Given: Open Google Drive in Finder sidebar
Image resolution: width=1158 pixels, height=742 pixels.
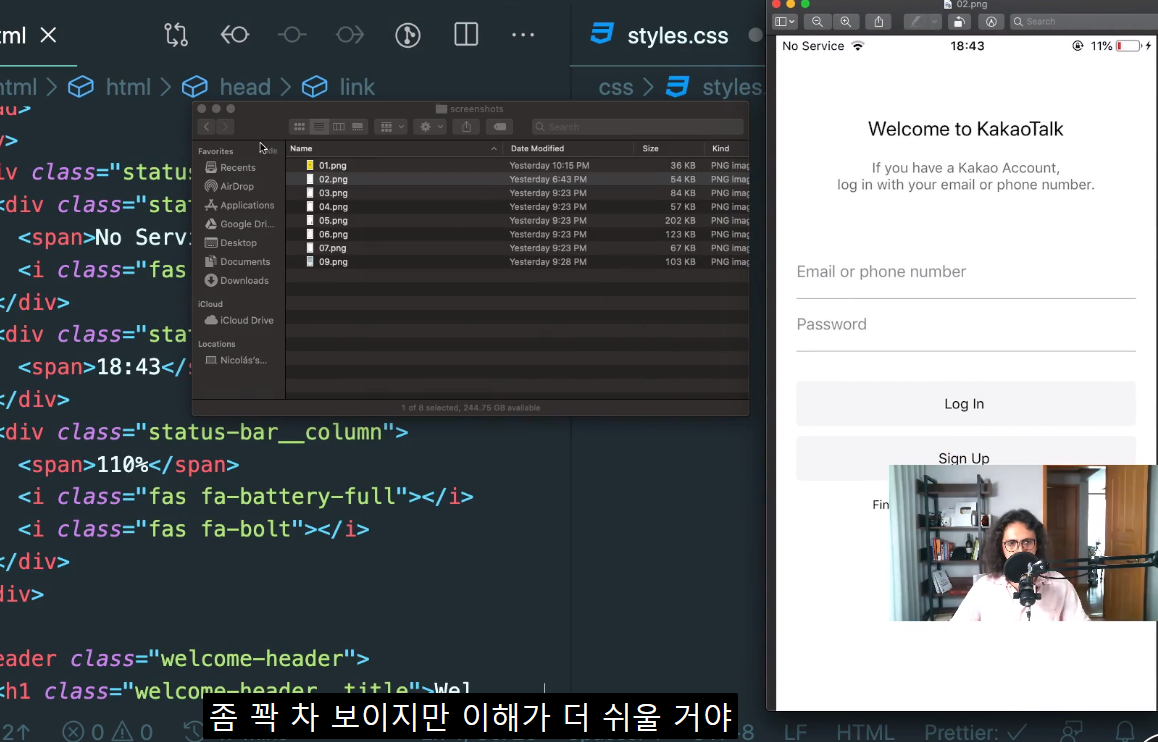Looking at the screenshot, I should click(239, 224).
